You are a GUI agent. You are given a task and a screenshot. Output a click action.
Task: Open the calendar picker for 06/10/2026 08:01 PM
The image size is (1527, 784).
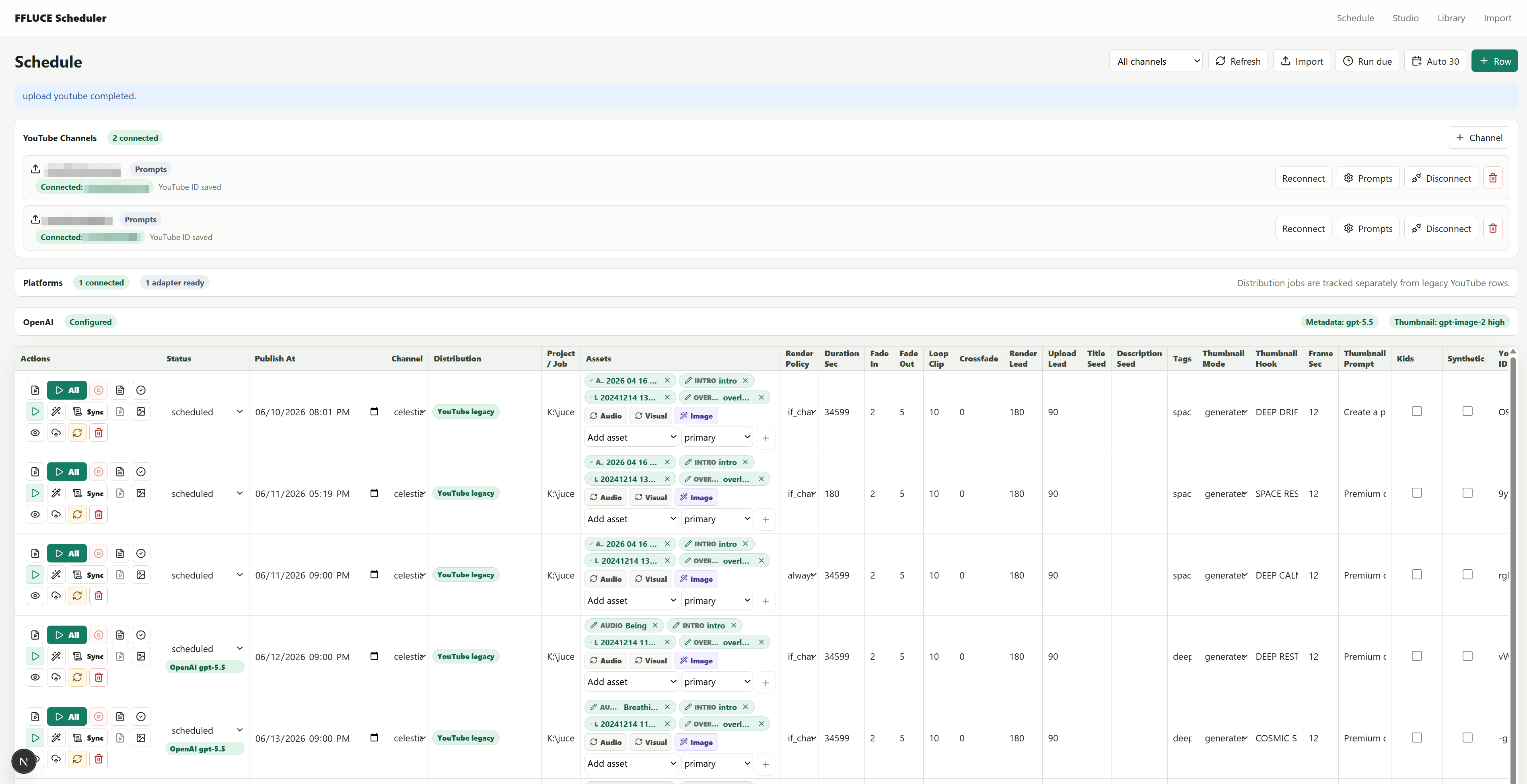pos(374,412)
